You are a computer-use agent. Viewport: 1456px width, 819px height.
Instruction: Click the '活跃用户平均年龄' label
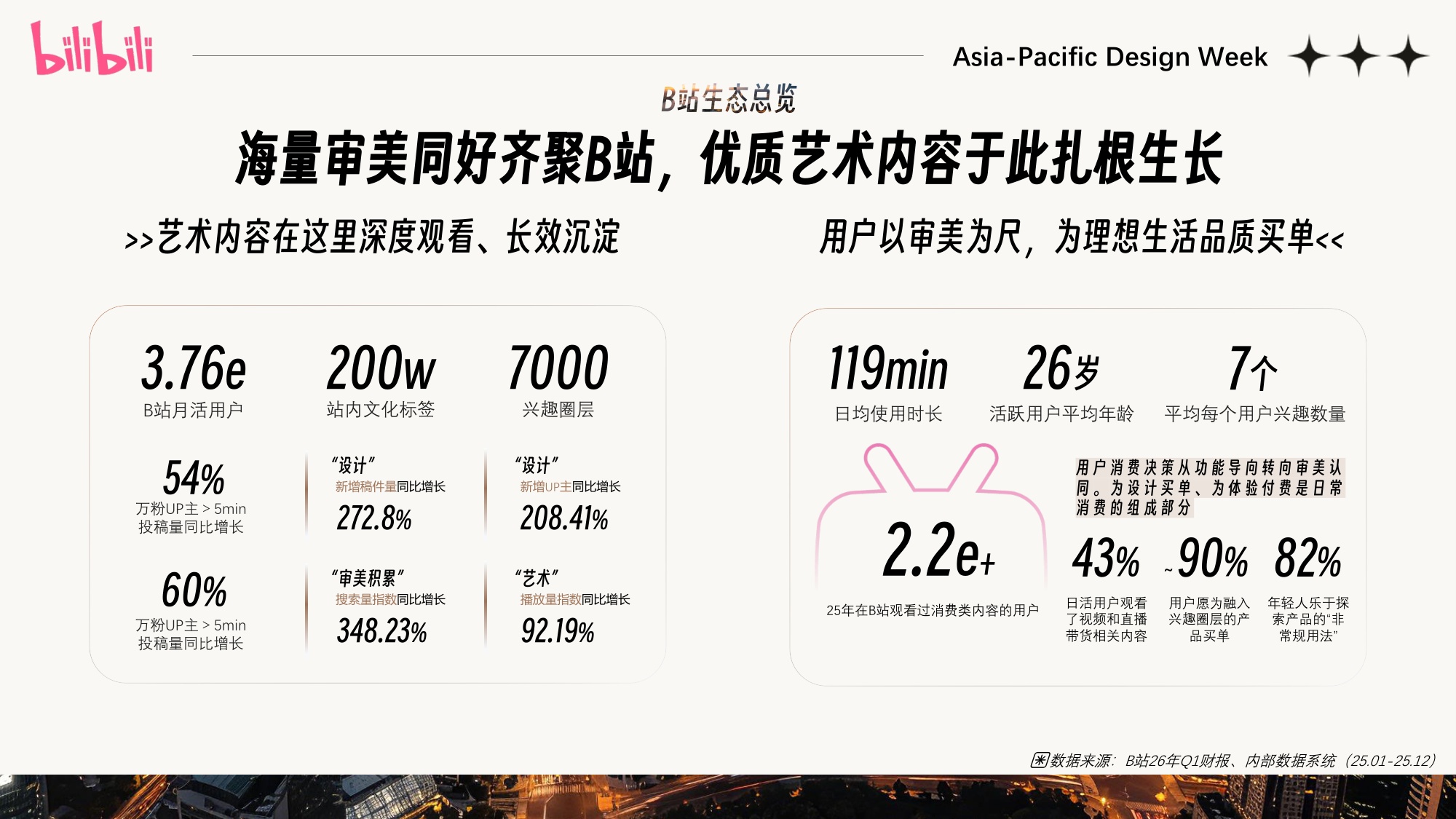(1061, 414)
